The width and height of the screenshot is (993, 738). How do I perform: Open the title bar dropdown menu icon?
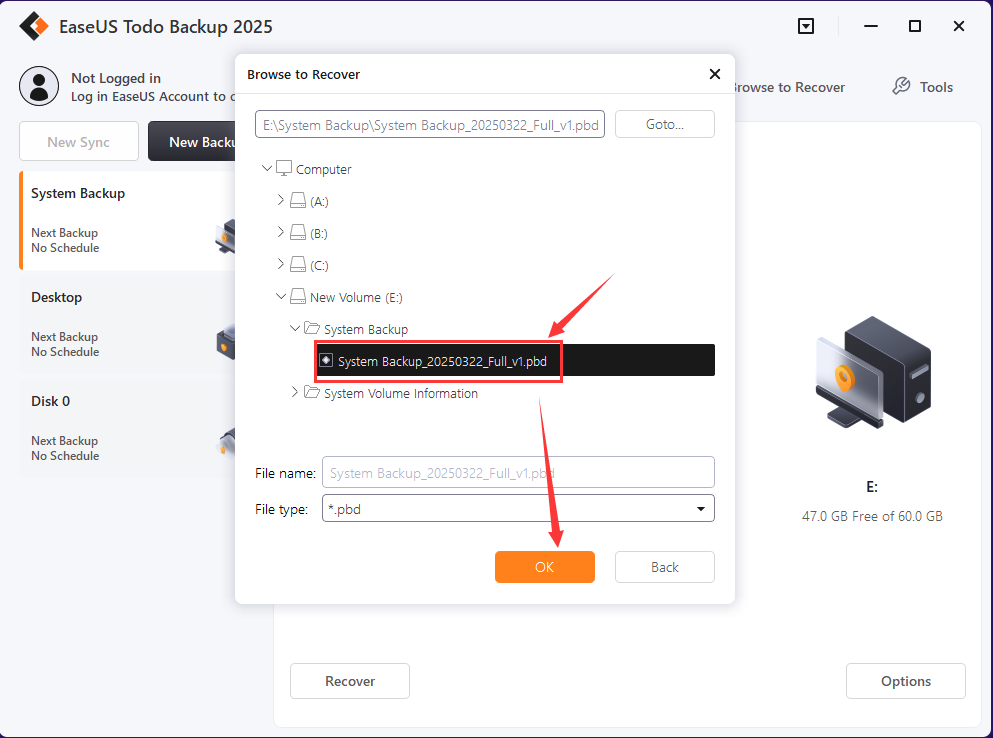point(806,26)
